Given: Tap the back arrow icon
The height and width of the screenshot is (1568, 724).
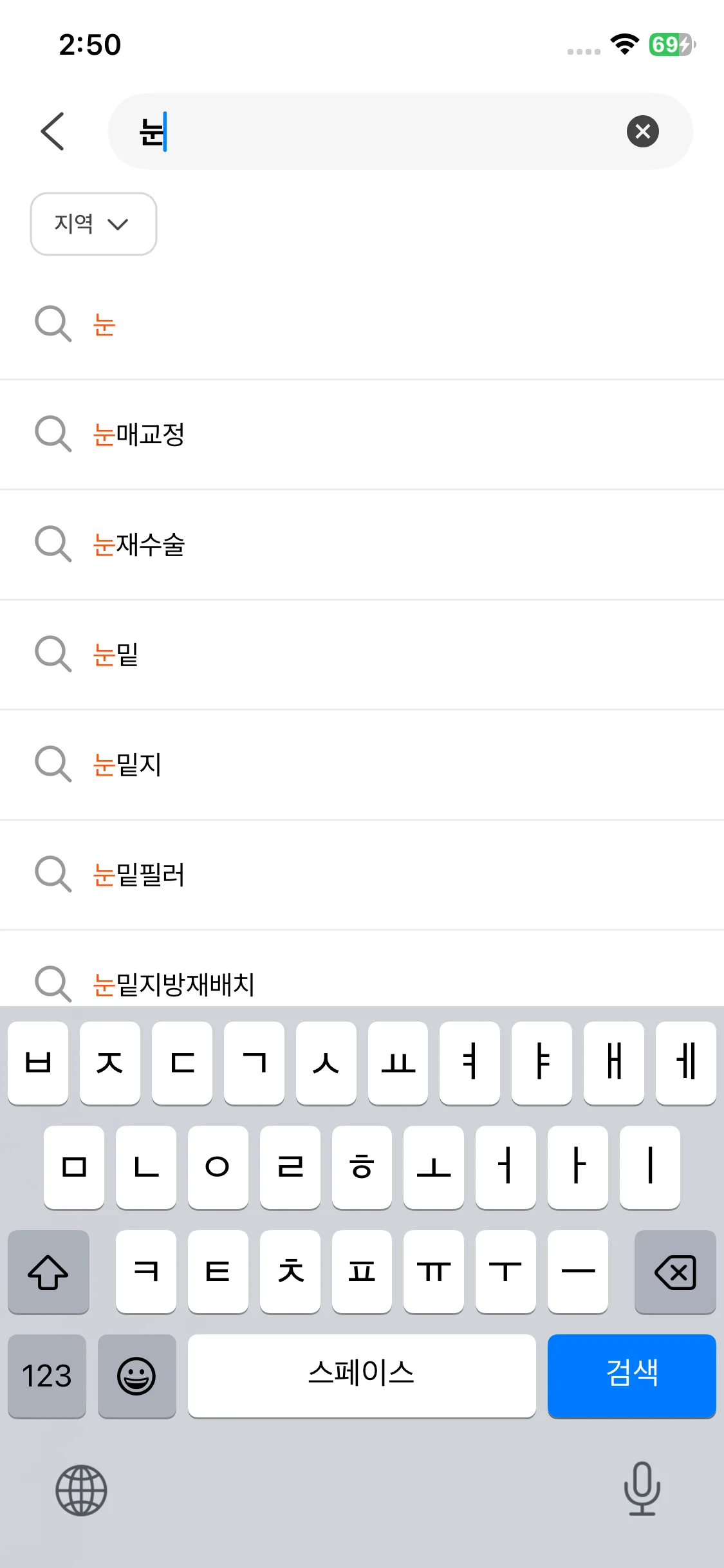Looking at the screenshot, I should [53, 131].
